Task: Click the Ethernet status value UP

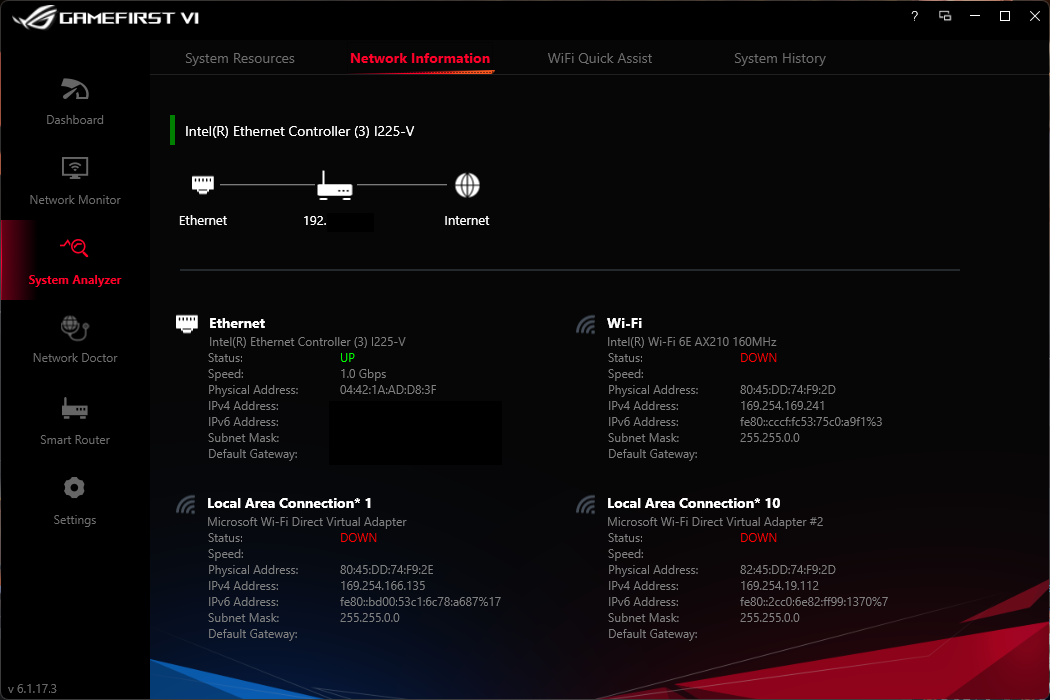Action: point(348,358)
